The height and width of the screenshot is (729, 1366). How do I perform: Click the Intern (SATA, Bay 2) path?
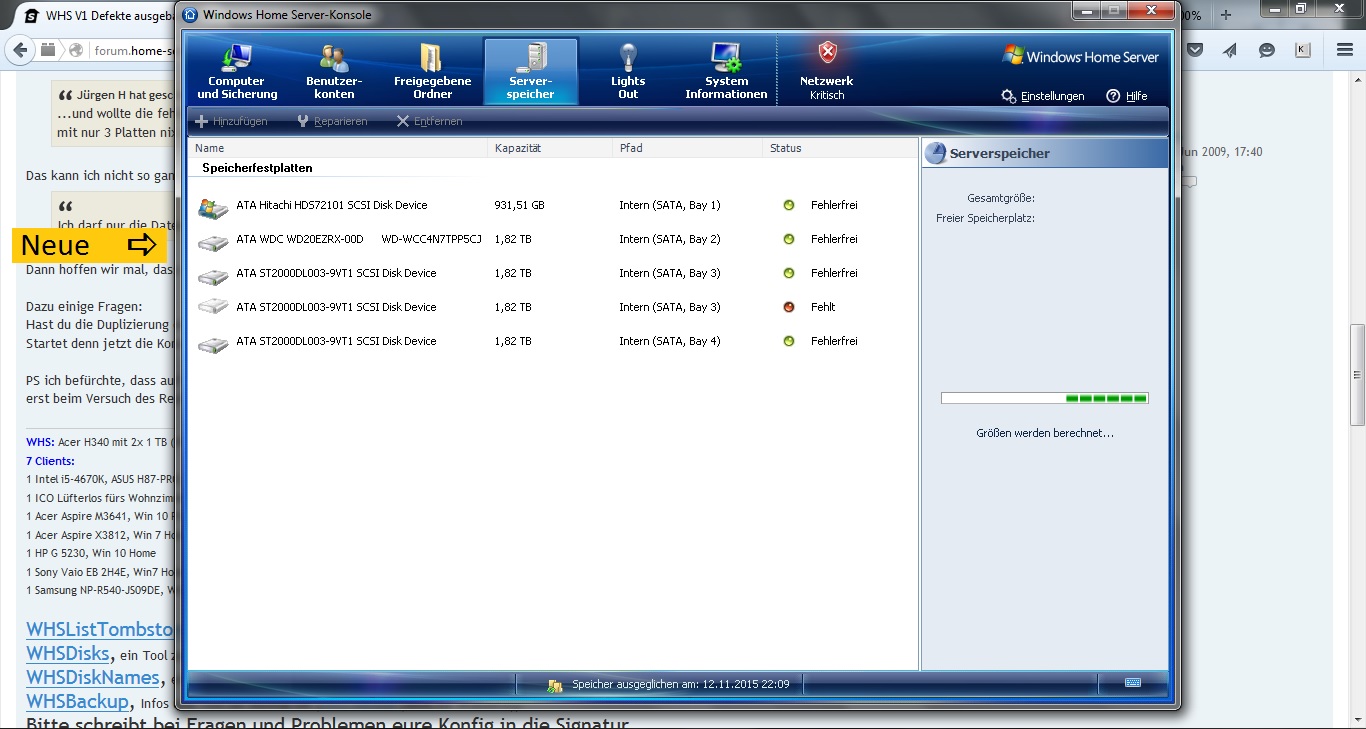tap(669, 239)
